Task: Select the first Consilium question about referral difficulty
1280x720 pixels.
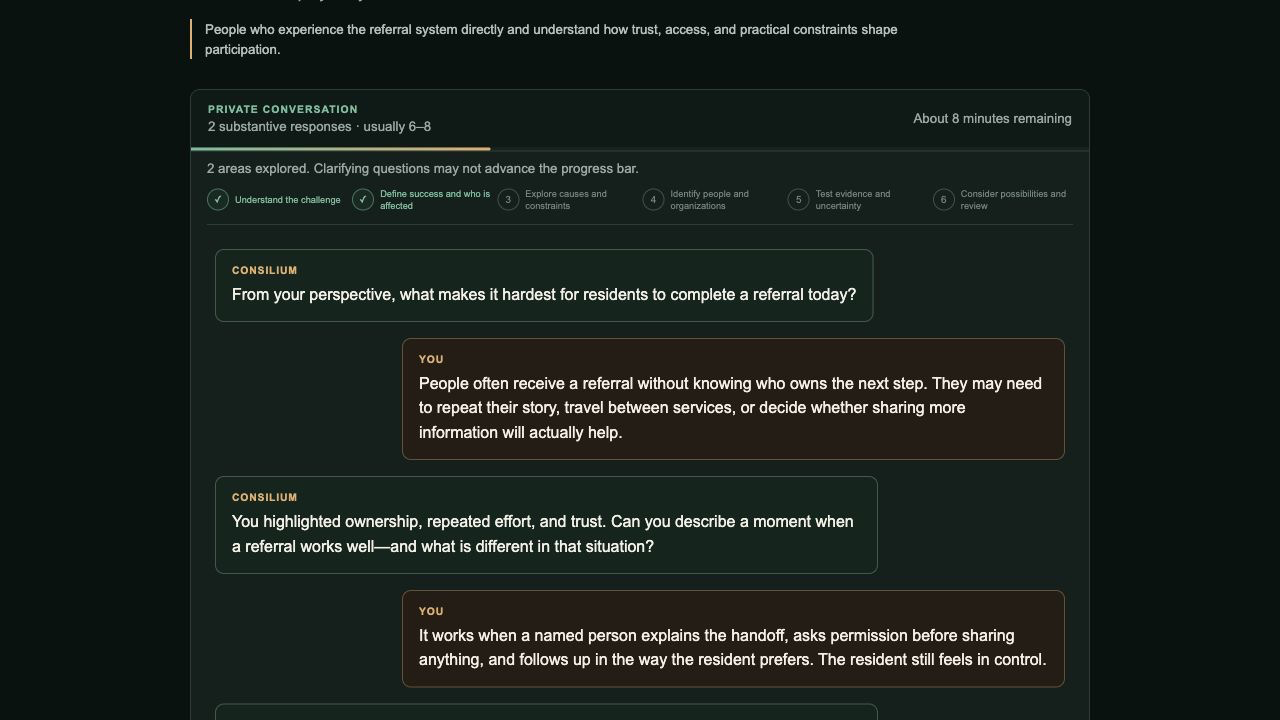Action: [x=544, y=285]
